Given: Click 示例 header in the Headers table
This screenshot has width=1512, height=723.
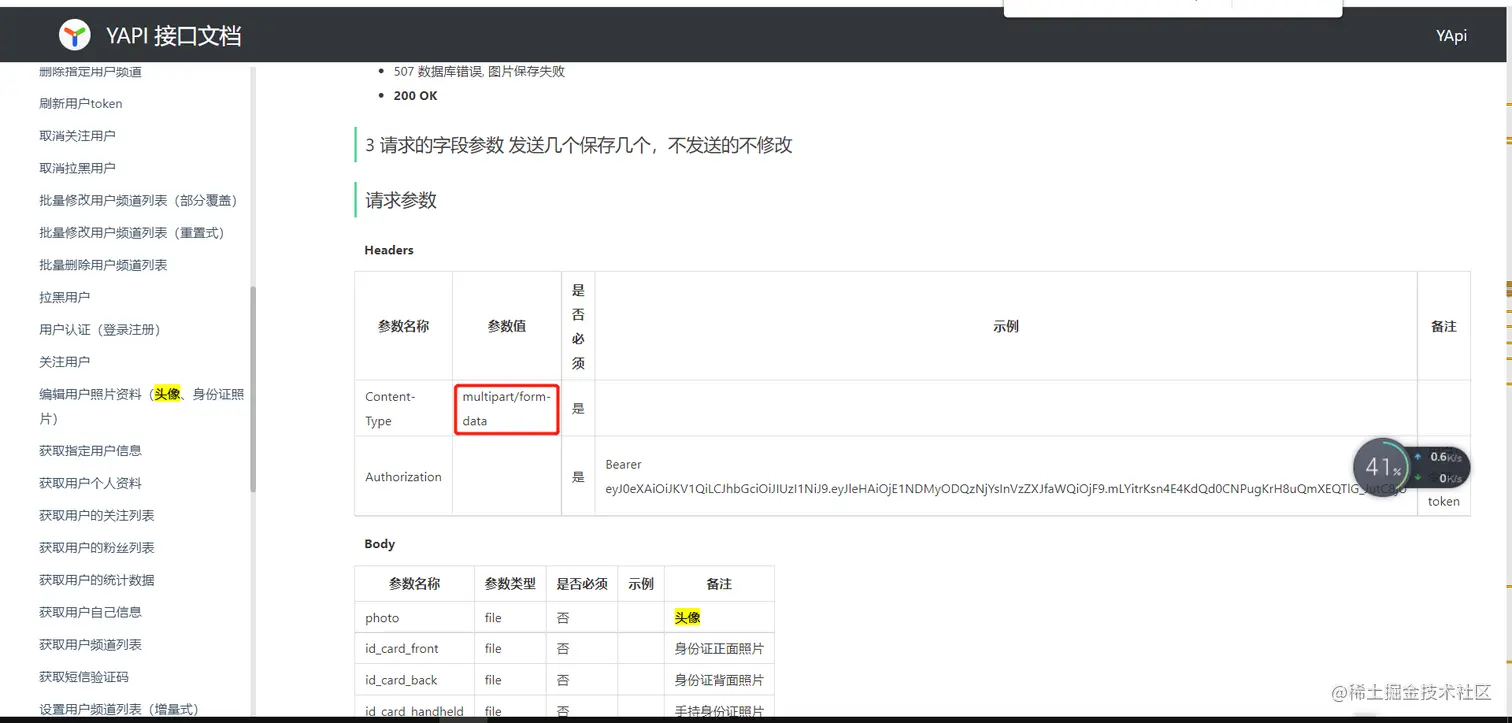Looking at the screenshot, I should [x=1006, y=326].
